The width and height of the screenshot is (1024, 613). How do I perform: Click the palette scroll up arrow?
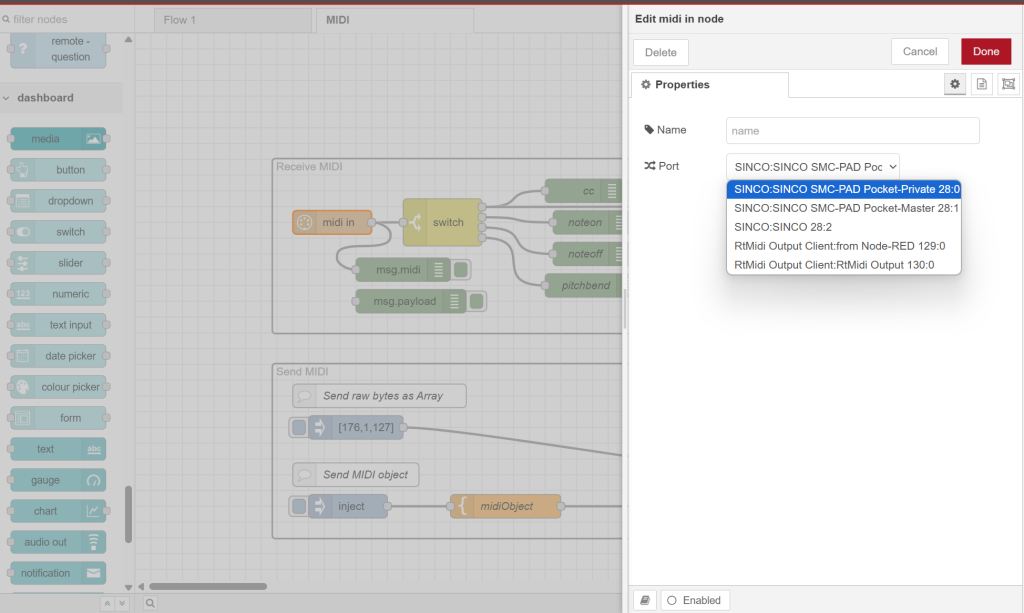pyautogui.click(x=128, y=40)
